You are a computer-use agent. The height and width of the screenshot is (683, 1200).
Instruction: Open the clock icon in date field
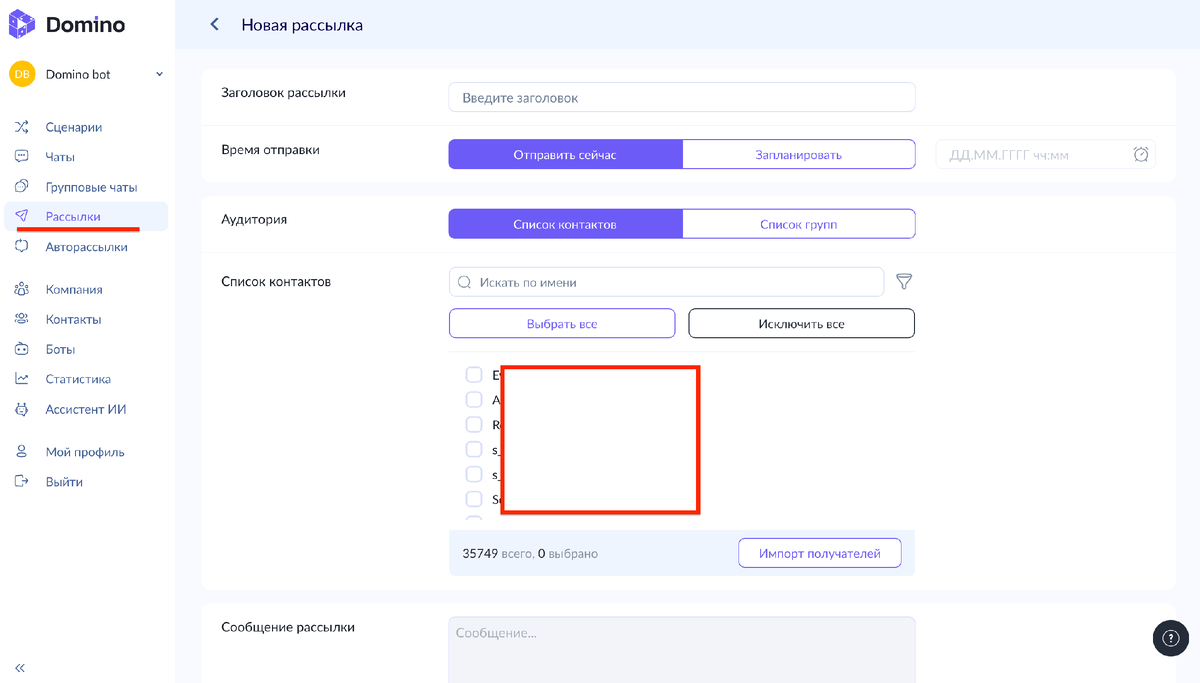(x=1141, y=154)
